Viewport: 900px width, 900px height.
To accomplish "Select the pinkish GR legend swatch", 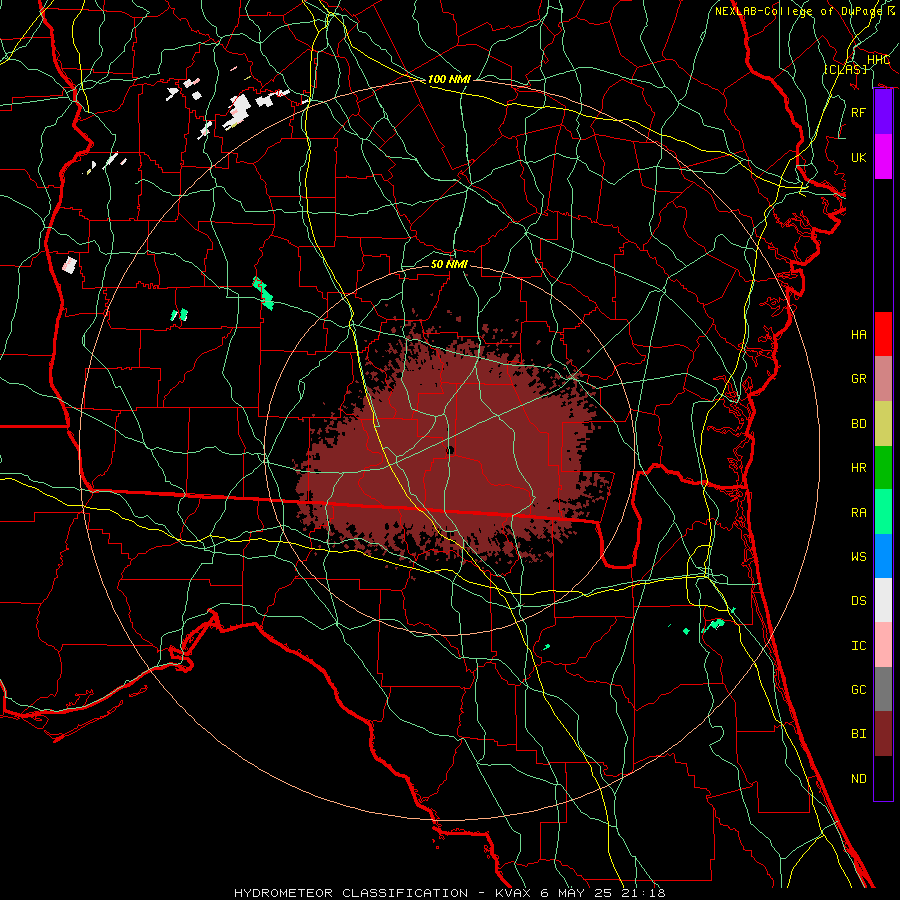I will 883,378.
